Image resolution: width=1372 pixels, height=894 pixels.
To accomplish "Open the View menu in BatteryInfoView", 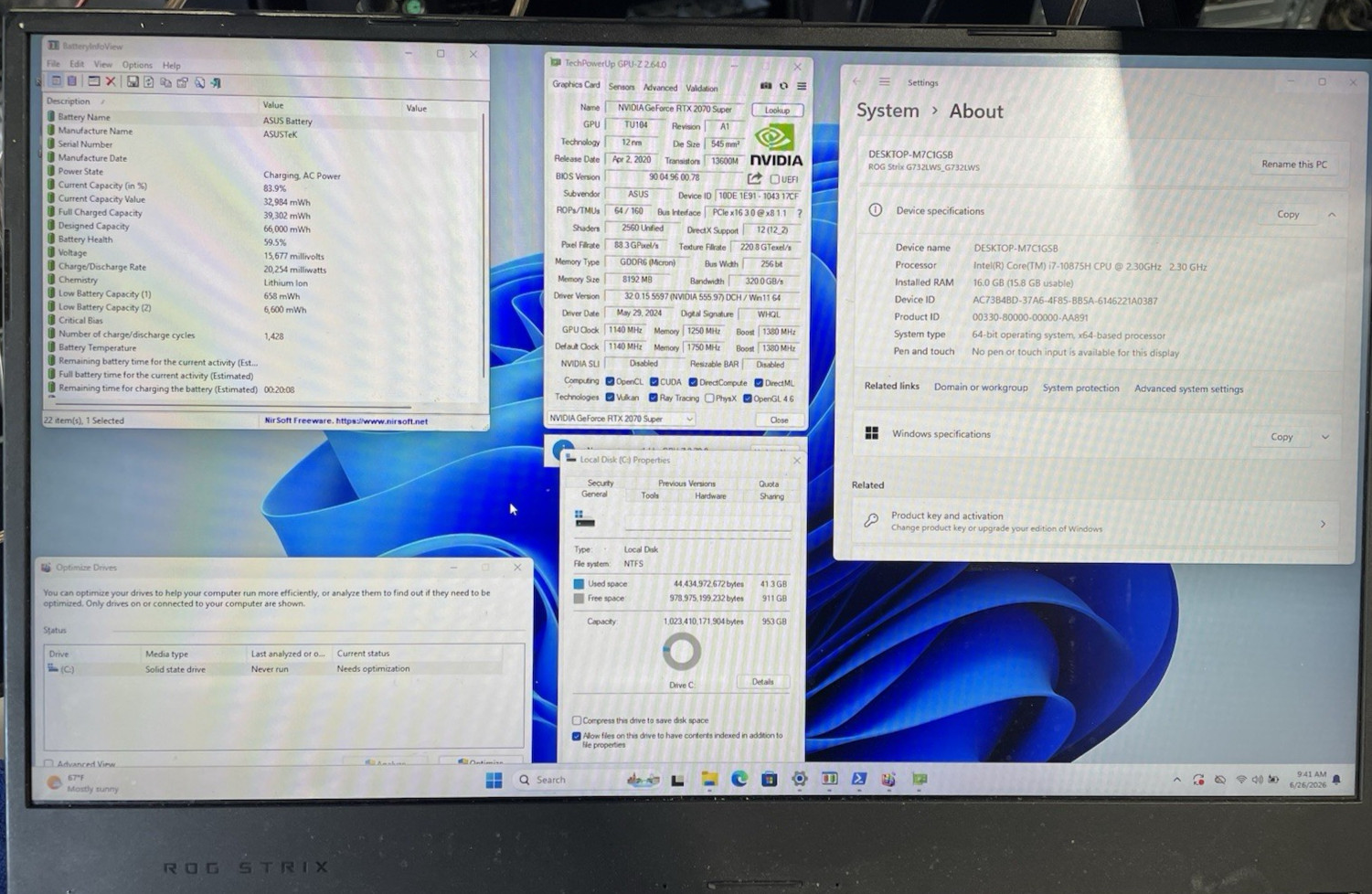I will coord(103,65).
